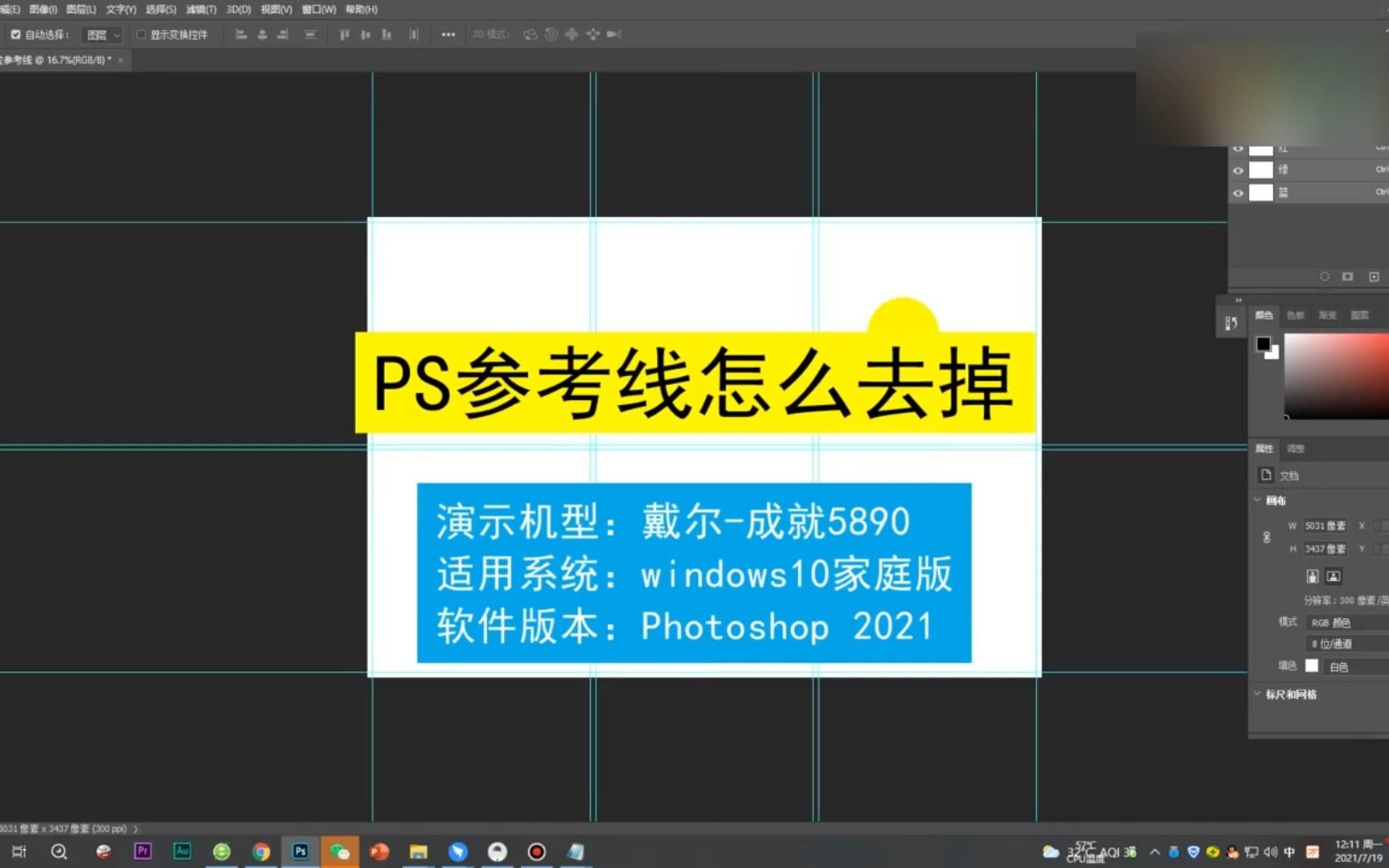
Task: Click the distribute vertically icon
Action: click(310, 35)
